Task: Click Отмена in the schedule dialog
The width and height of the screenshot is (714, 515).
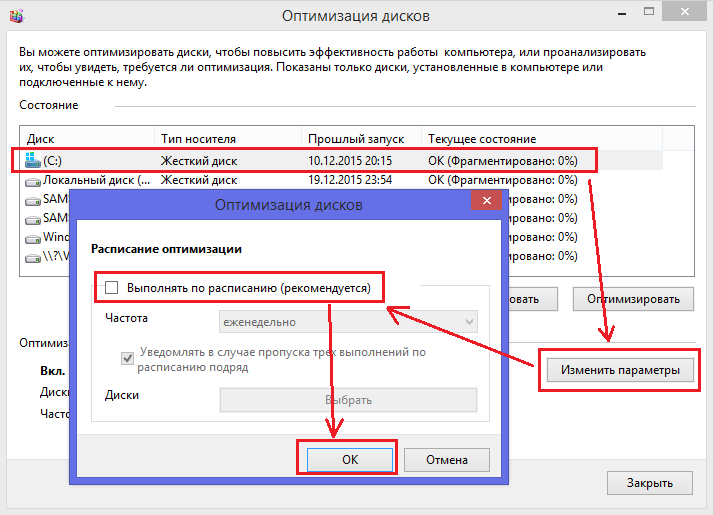Action: [x=447, y=460]
